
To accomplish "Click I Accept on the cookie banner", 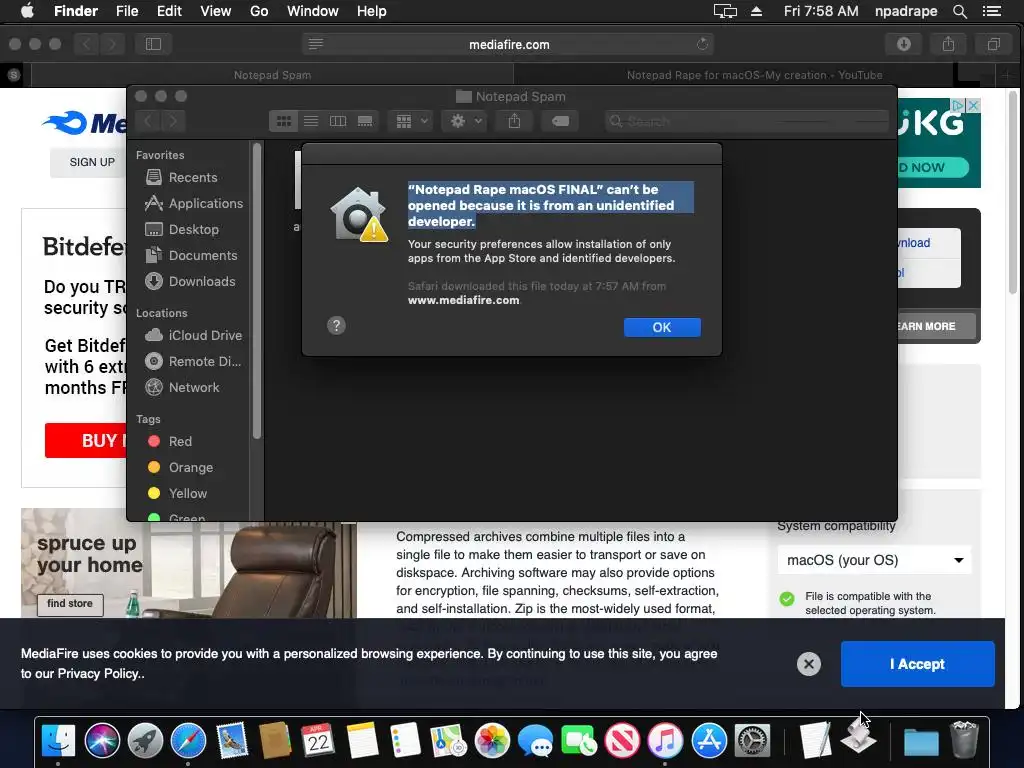I will 918,664.
